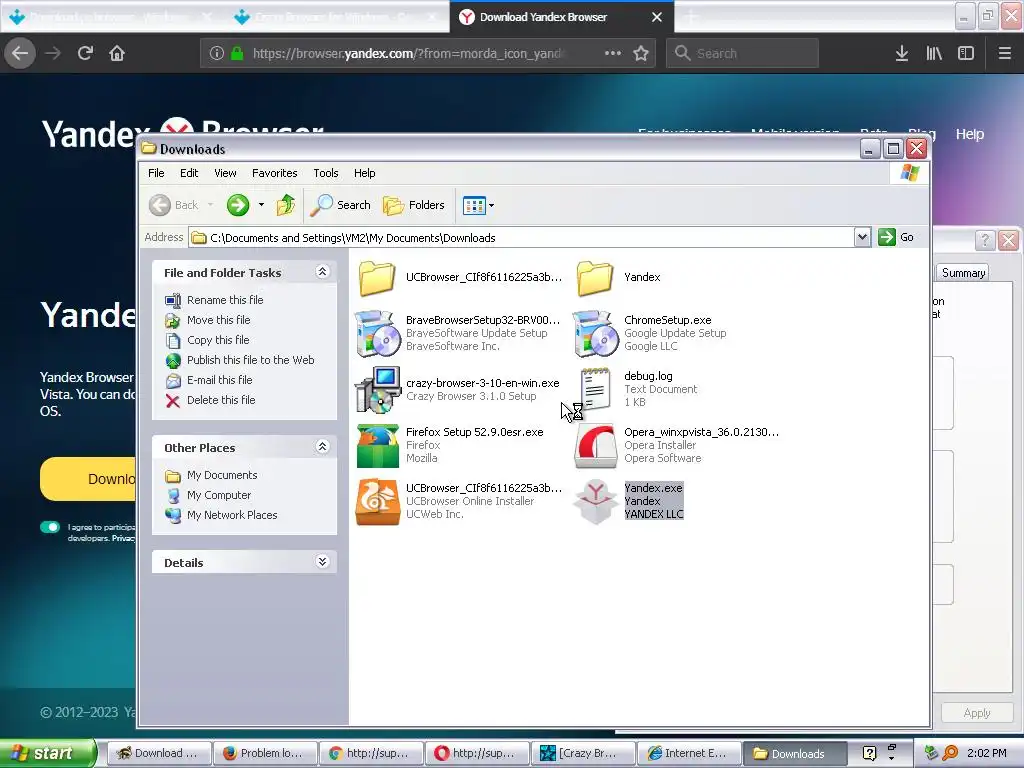Switch to Problem loading taskbar button
Viewport: 1024px width, 768px height.
tap(265, 754)
